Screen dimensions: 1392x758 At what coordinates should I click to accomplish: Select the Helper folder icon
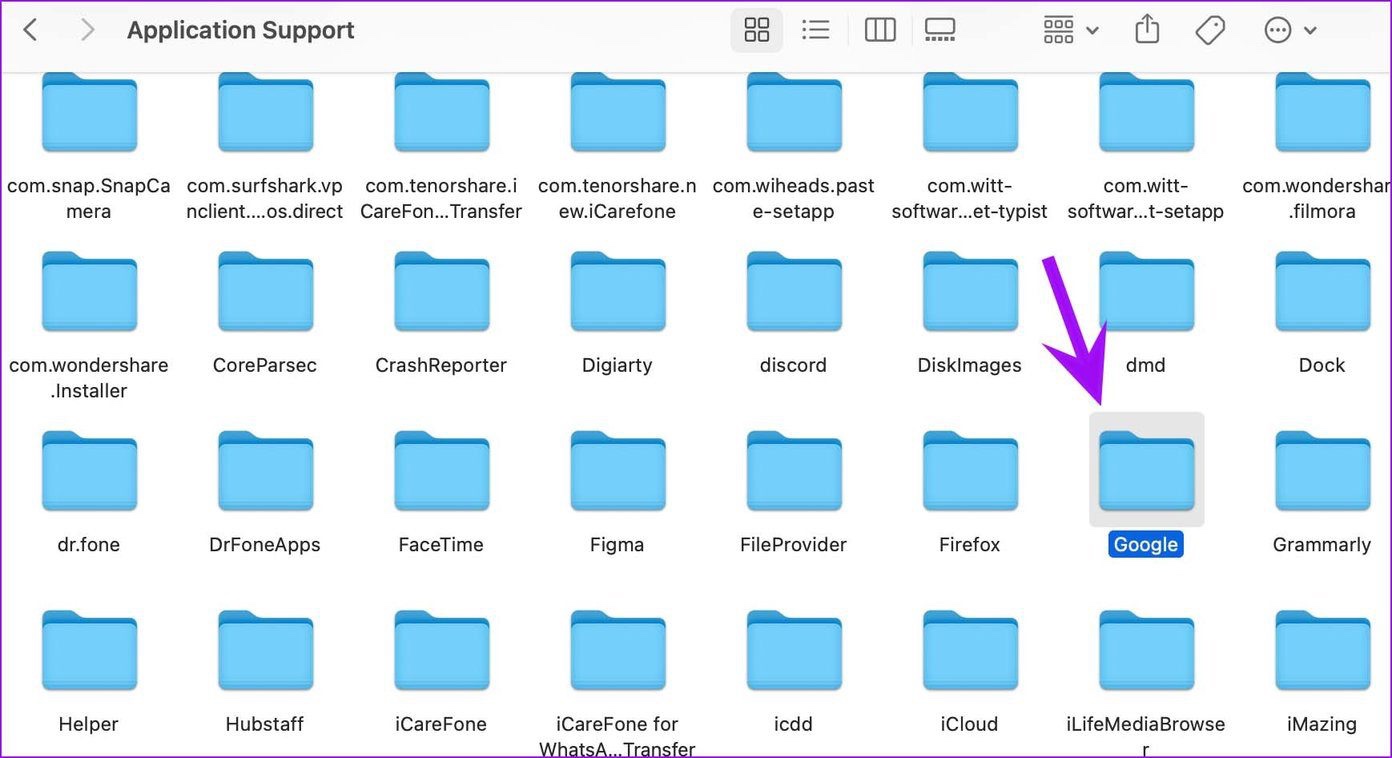89,651
